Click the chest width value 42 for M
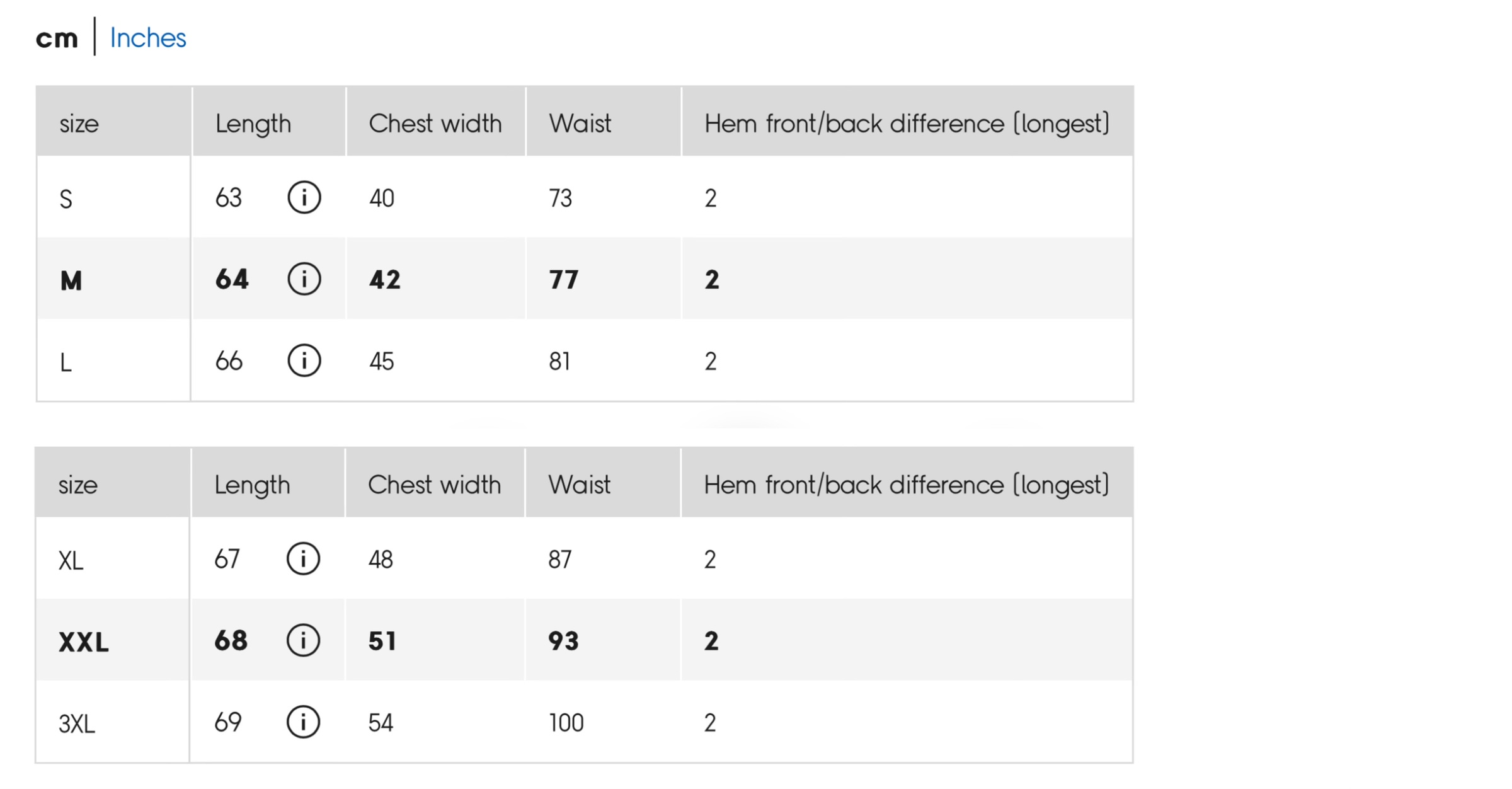 [x=385, y=280]
